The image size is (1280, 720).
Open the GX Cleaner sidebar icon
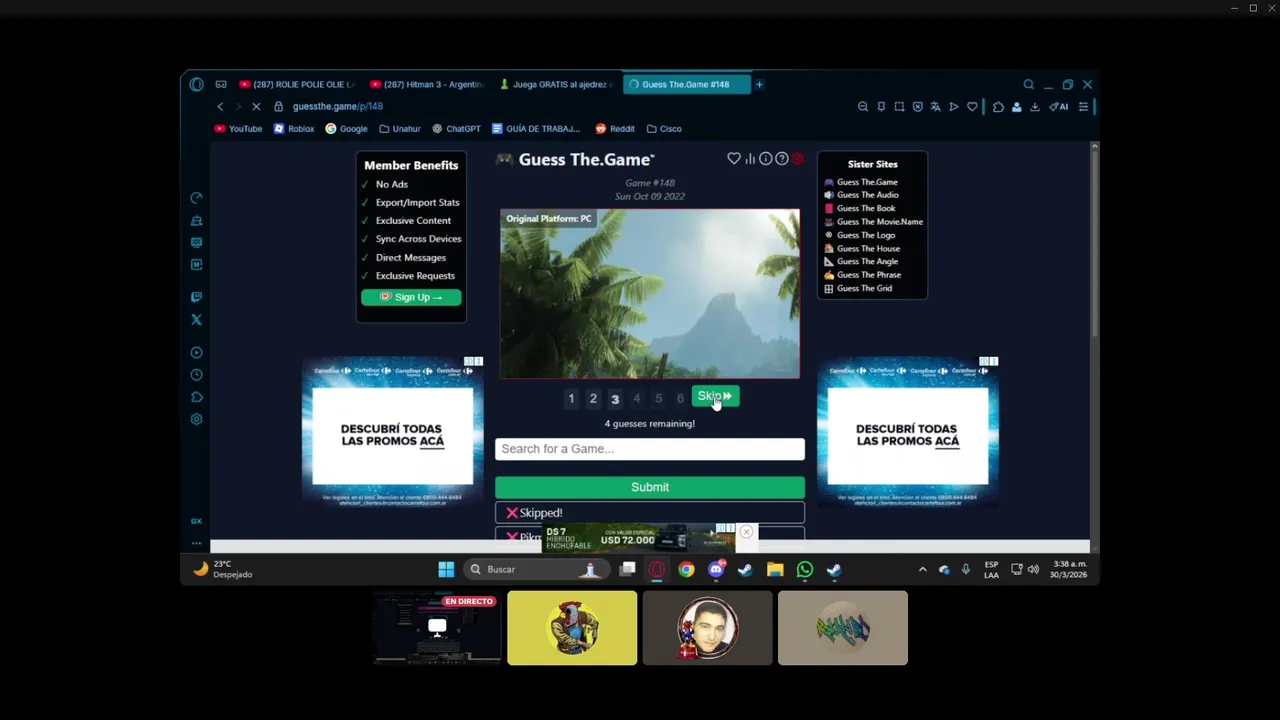tap(196, 220)
